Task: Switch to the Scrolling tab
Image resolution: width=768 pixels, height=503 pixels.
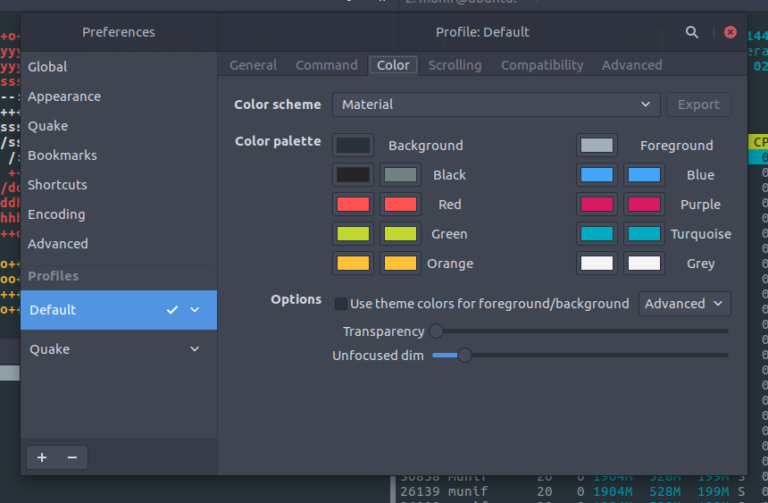Action: click(455, 65)
